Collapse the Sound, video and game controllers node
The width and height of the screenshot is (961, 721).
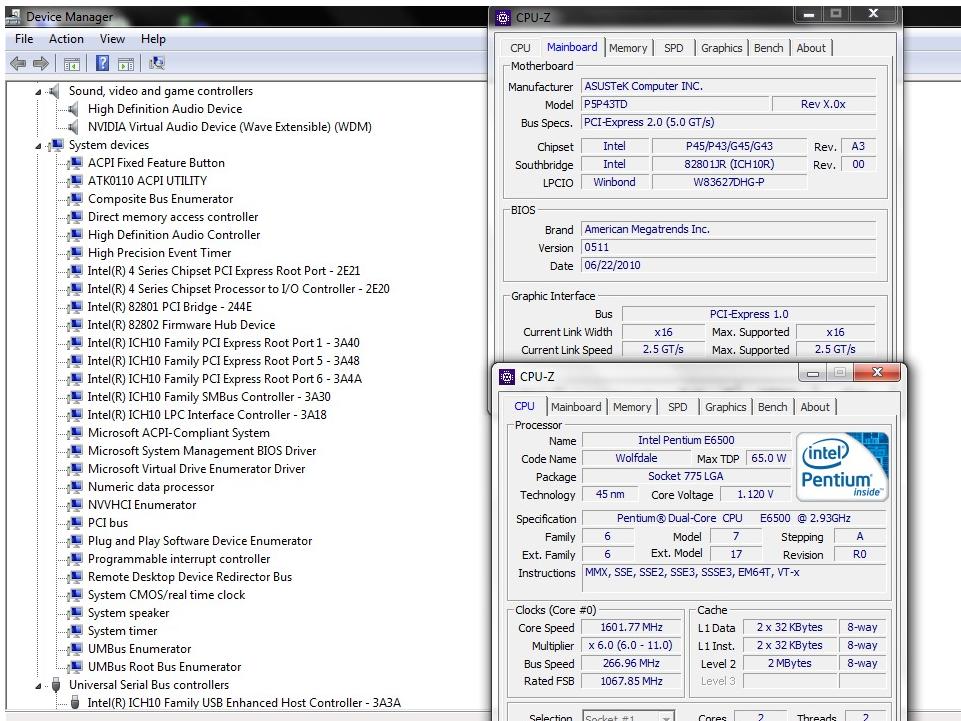pos(38,92)
